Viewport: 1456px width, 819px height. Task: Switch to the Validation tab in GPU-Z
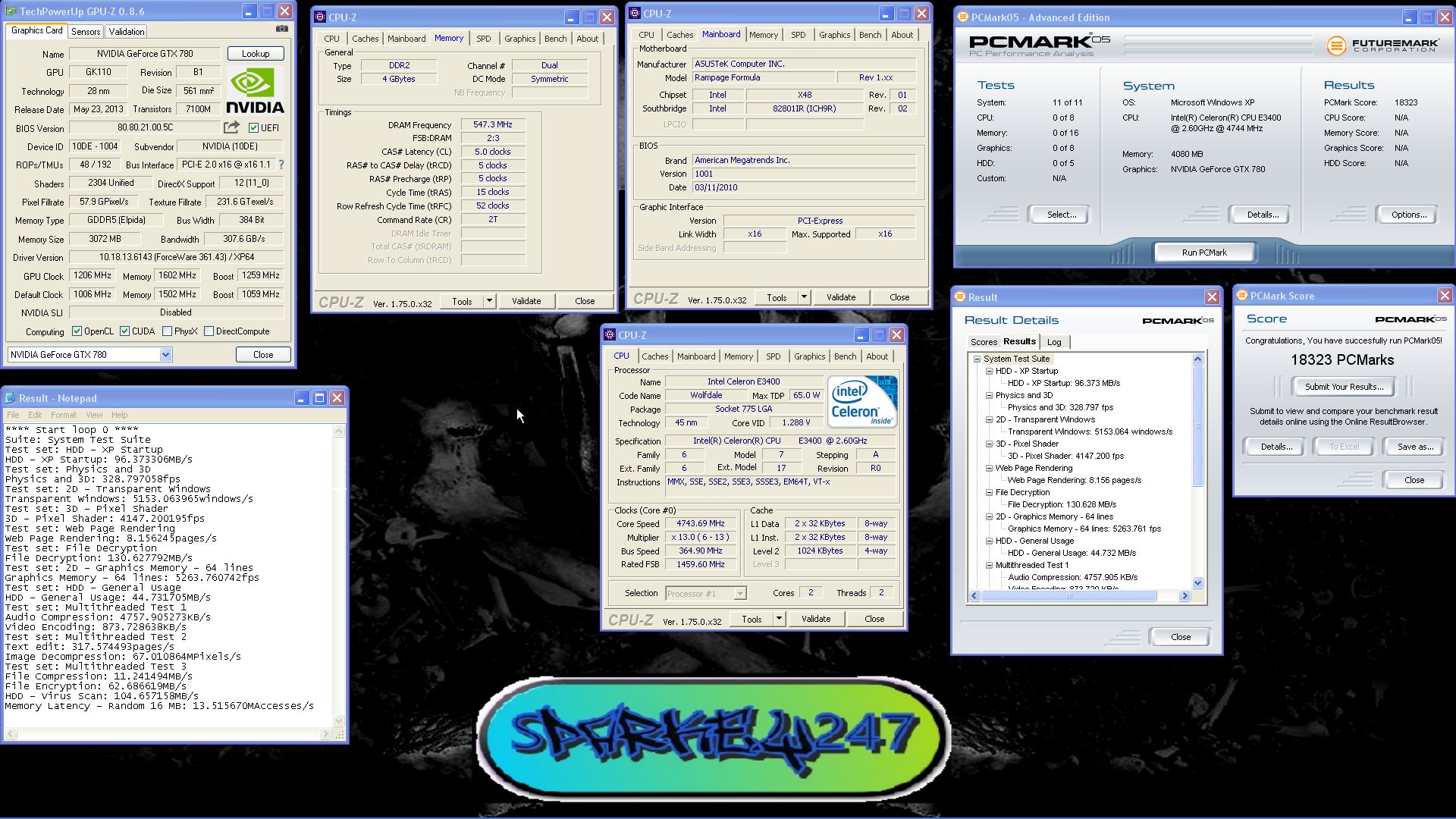(x=126, y=32)
